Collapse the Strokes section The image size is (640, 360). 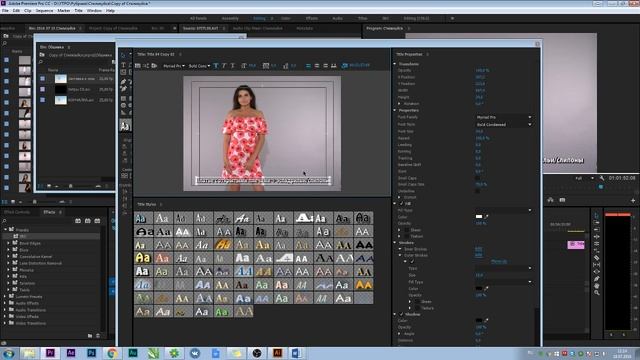tap(395, 242)
